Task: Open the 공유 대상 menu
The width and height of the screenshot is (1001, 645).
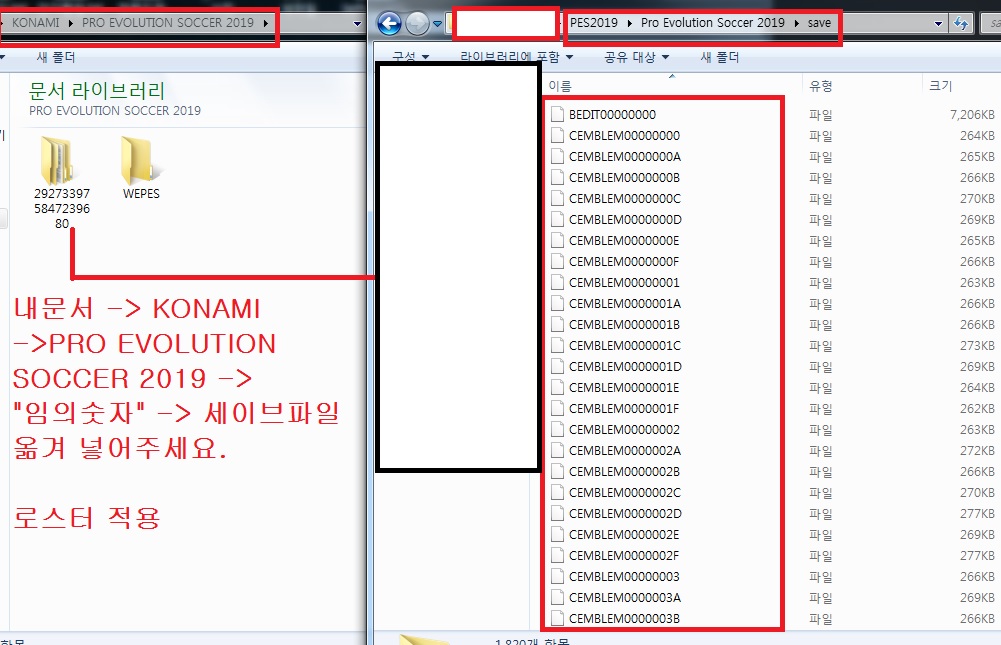Action: coord(636,57)
